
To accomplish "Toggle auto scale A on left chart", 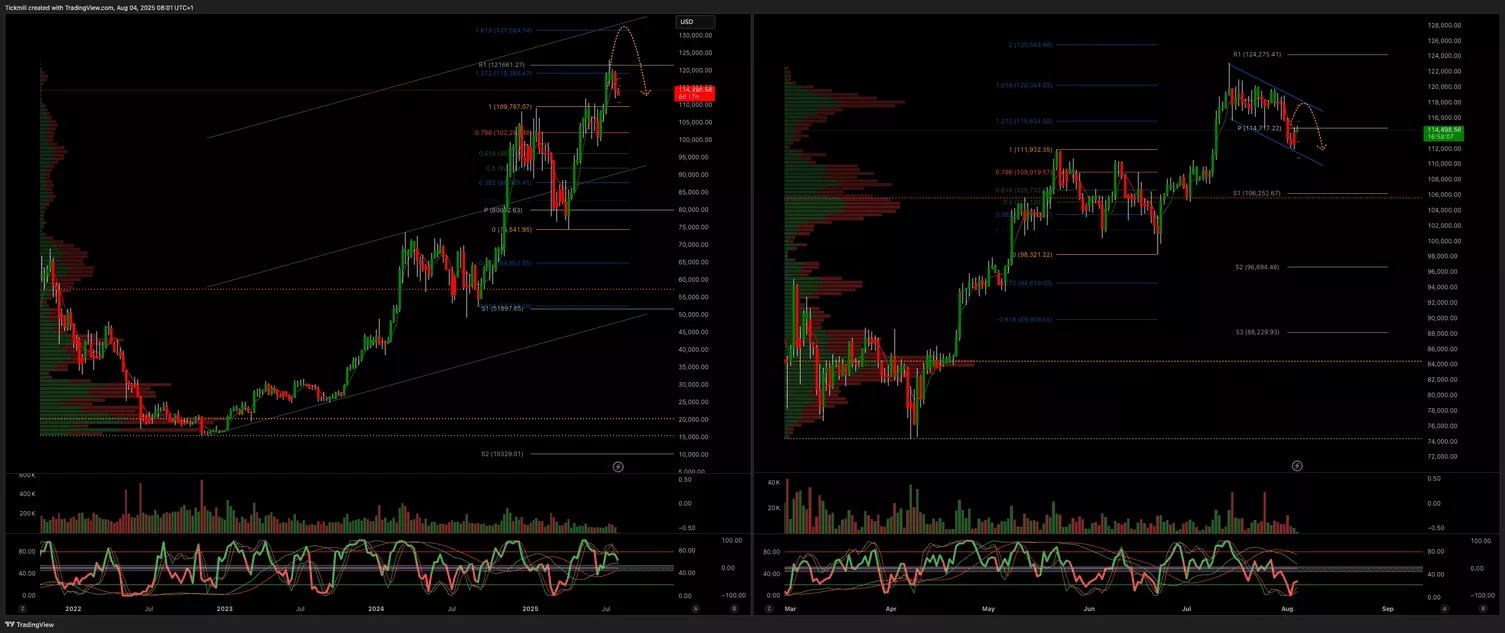I will 695,607.
